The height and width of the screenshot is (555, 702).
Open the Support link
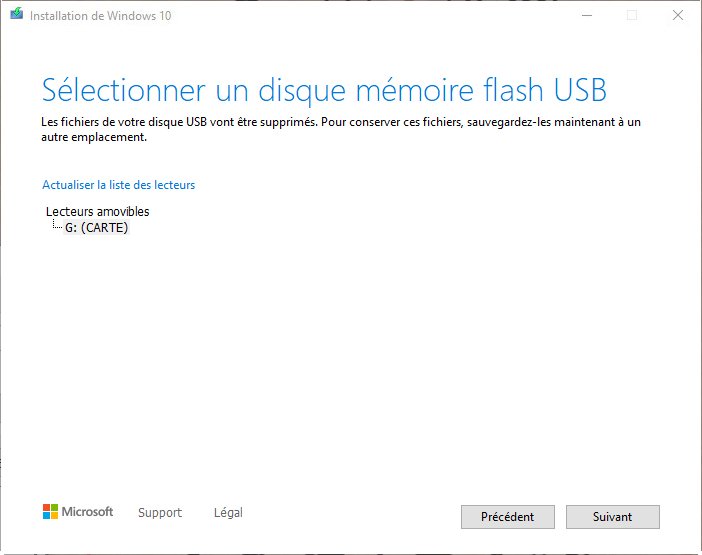[160, 513]
